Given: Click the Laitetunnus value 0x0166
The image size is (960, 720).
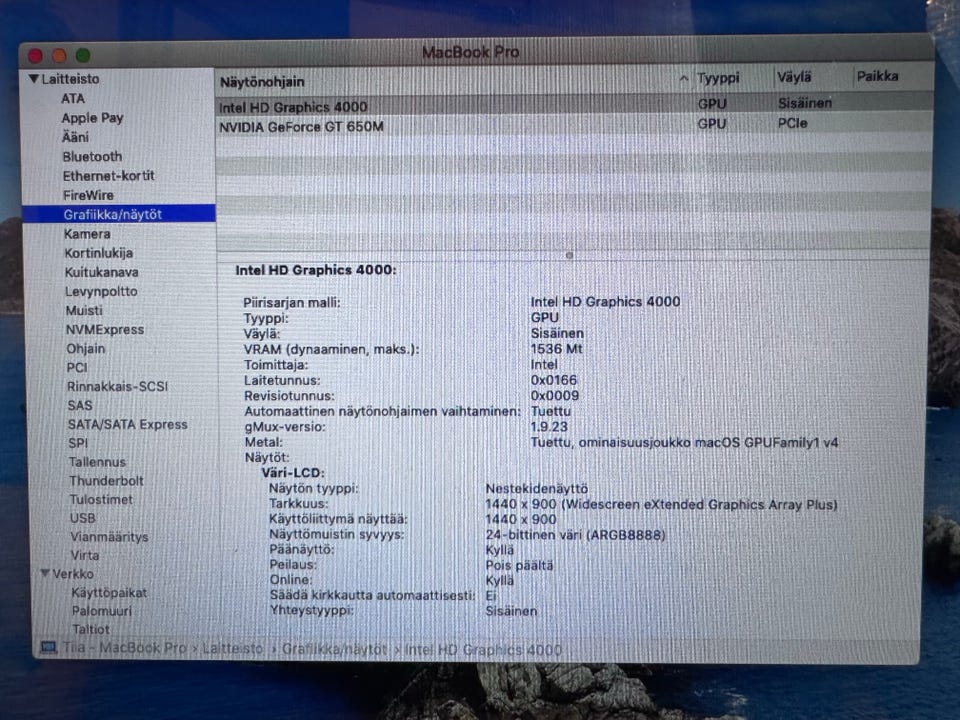Looking at the screenshot, I should tap(553, 380).
